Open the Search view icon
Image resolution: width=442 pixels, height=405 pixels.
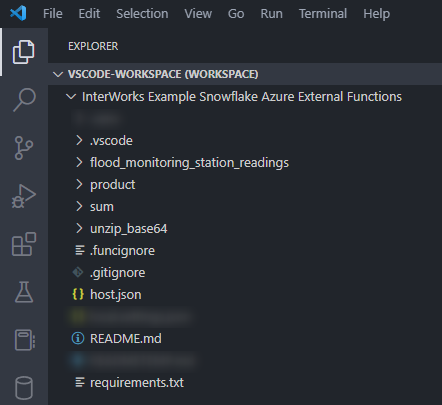tap(24, 100)
